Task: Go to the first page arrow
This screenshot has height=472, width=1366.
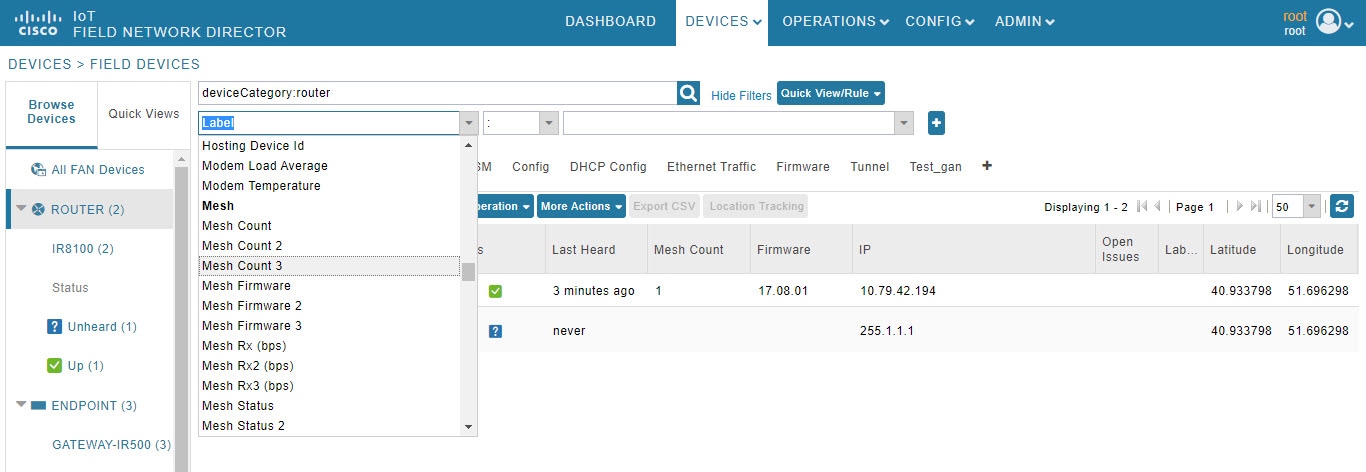Action: click(x=1142, y=207)
